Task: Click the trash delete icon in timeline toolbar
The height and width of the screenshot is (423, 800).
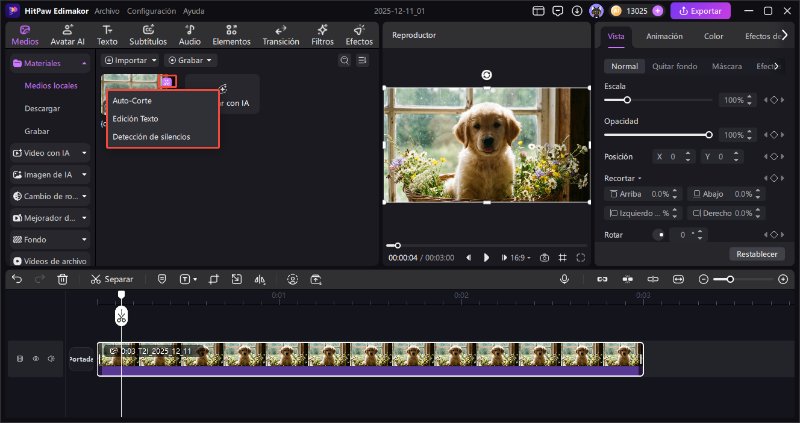Action: 62,279
